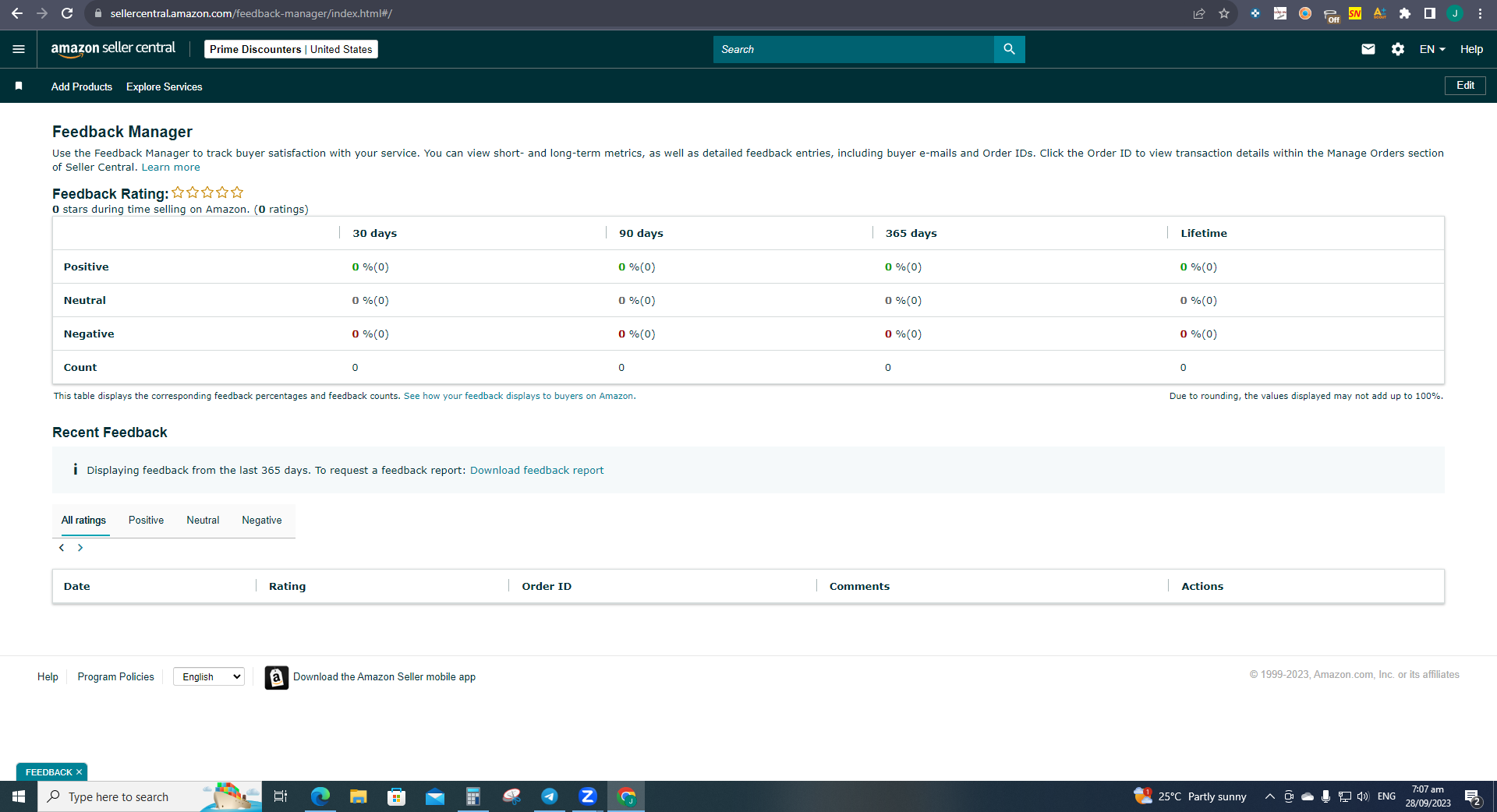Open Chrome three-dot menu

pyautogui.click(x=1480, y=13)
